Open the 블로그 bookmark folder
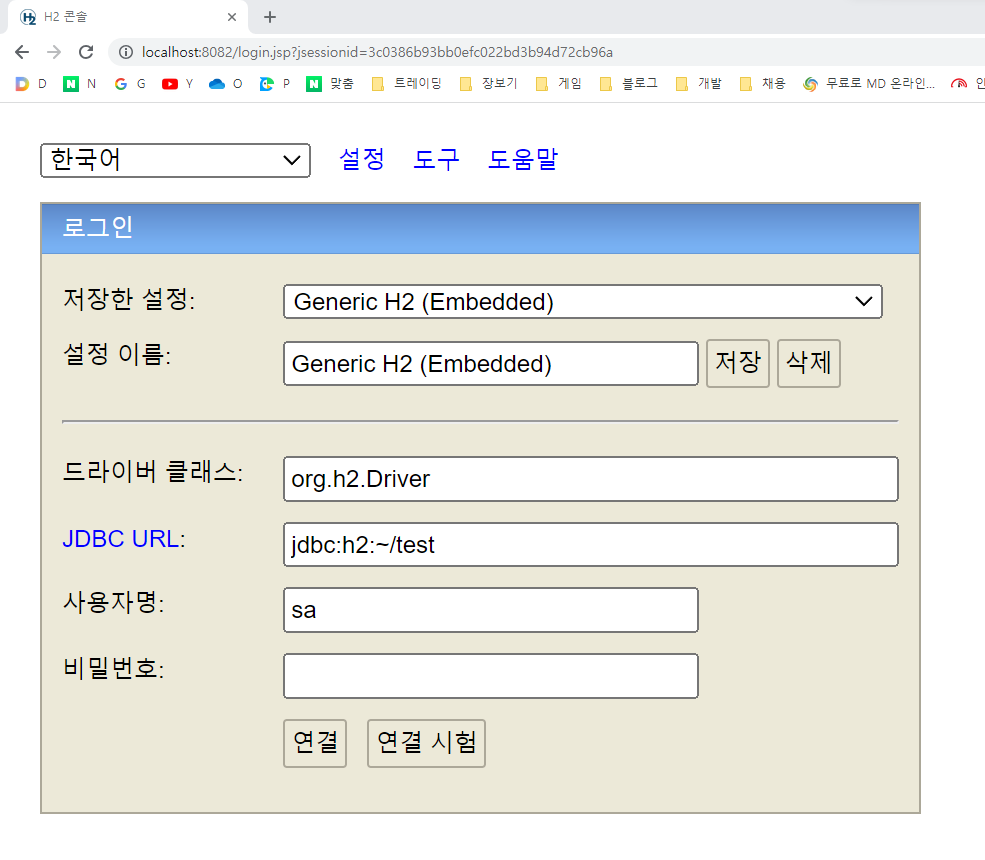985x860 pixels. click(x=628, y=84)
